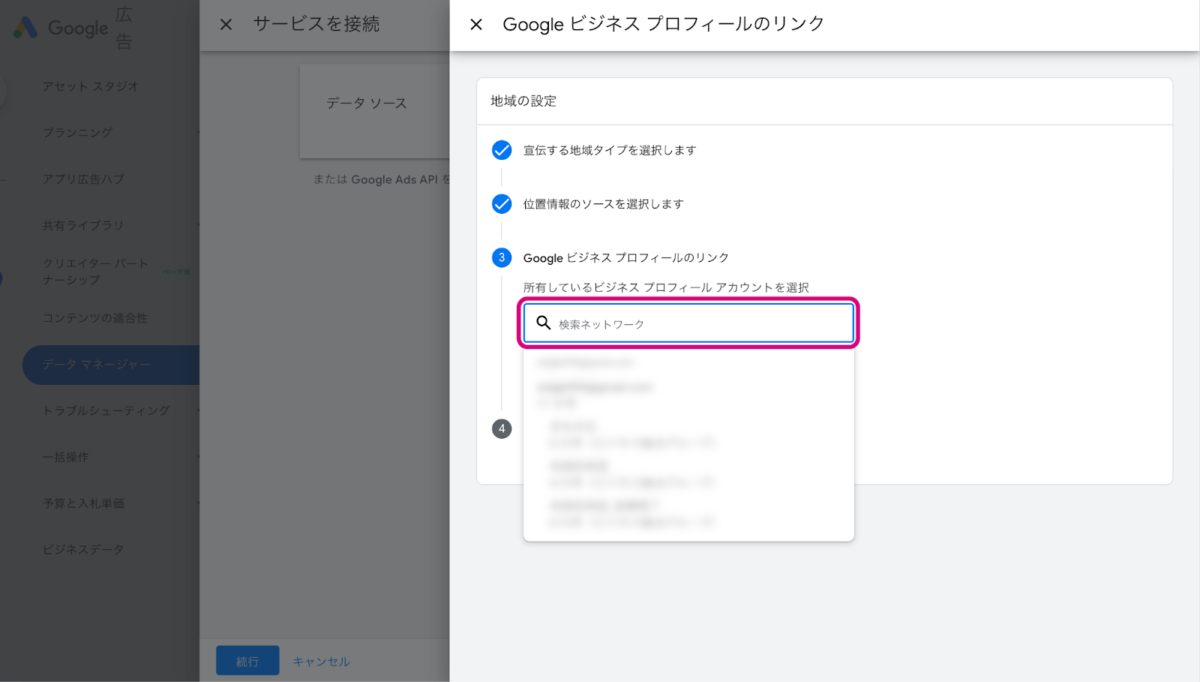Focus the 検索ネットワーク search input

pyautogui.click(x=700, y=324)
